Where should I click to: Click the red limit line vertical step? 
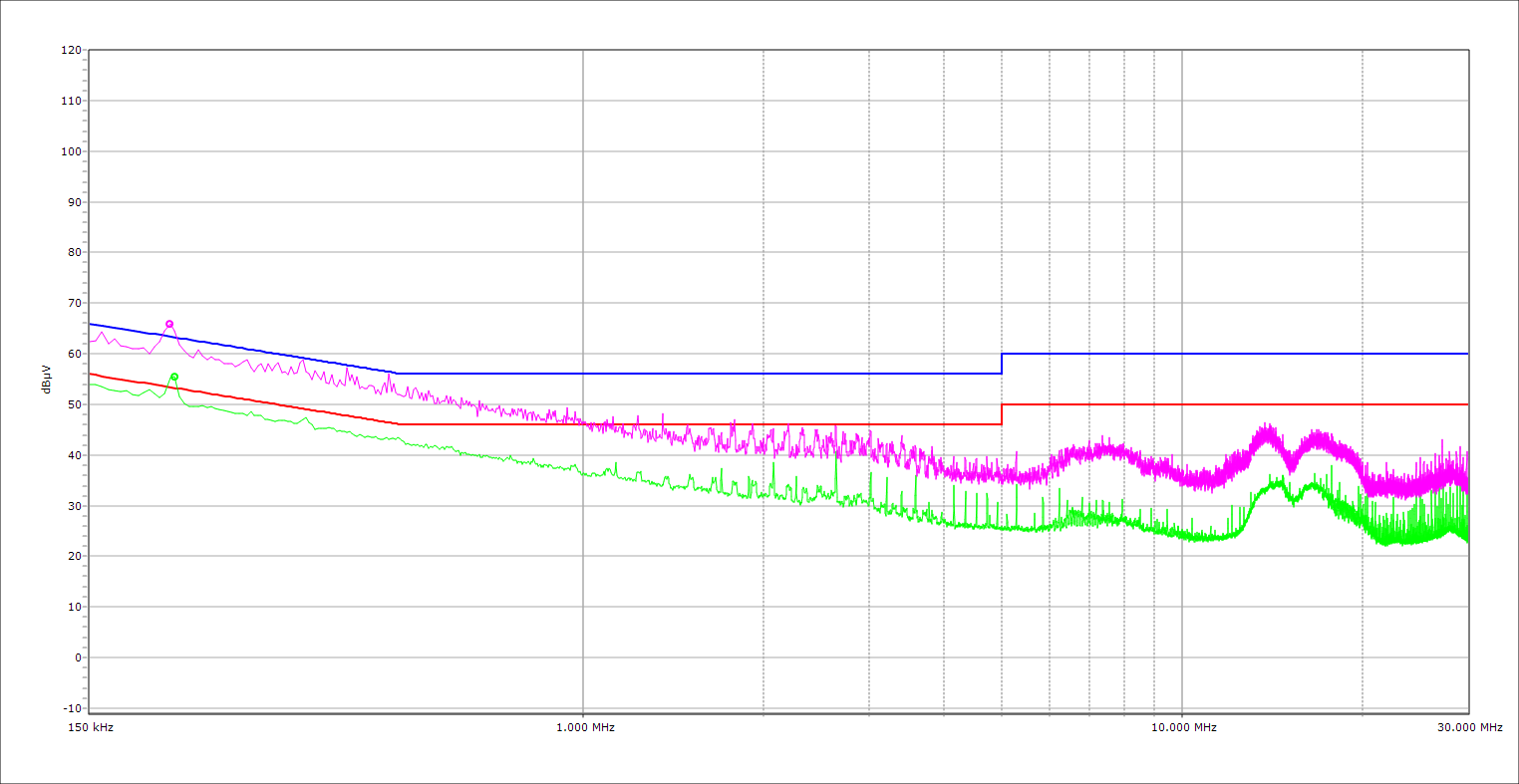[1002, 414]
